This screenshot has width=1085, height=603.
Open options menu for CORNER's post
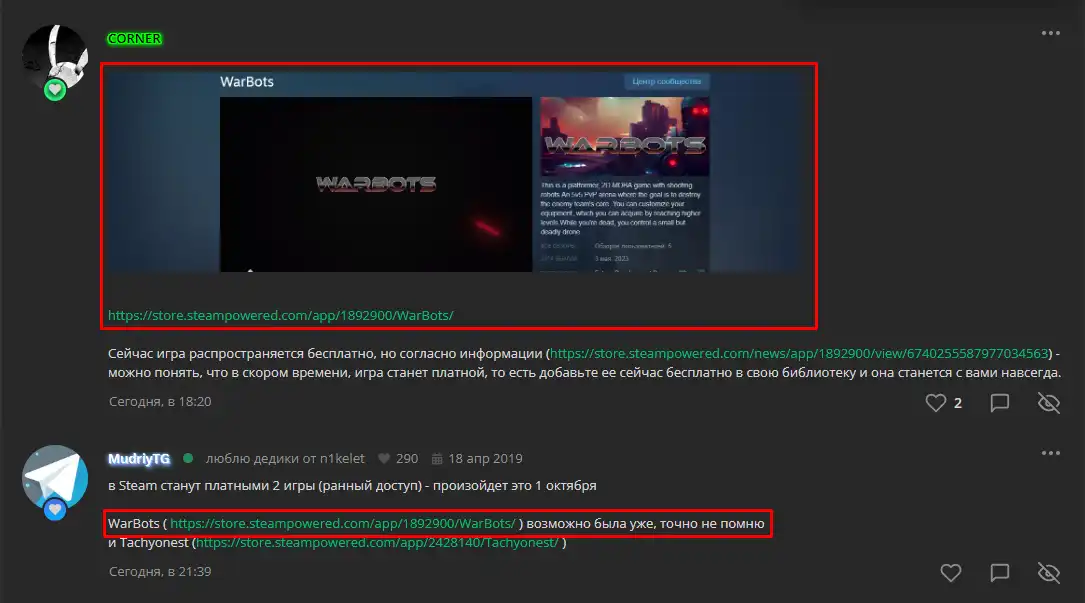pos(1050,33)
